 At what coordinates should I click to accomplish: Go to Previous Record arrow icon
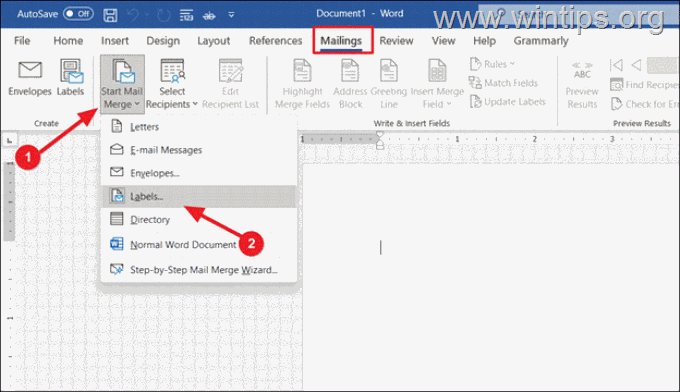[636, 65]
